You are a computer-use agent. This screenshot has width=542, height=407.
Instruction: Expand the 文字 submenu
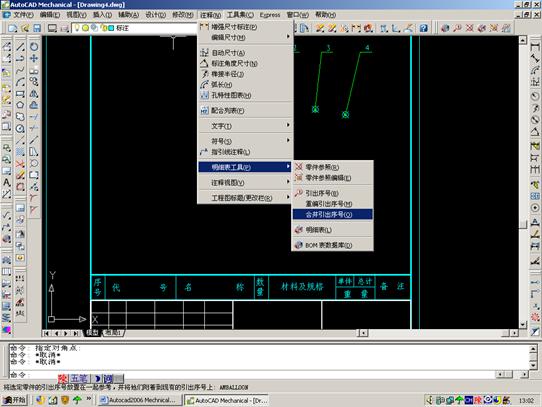coord(245,126)
